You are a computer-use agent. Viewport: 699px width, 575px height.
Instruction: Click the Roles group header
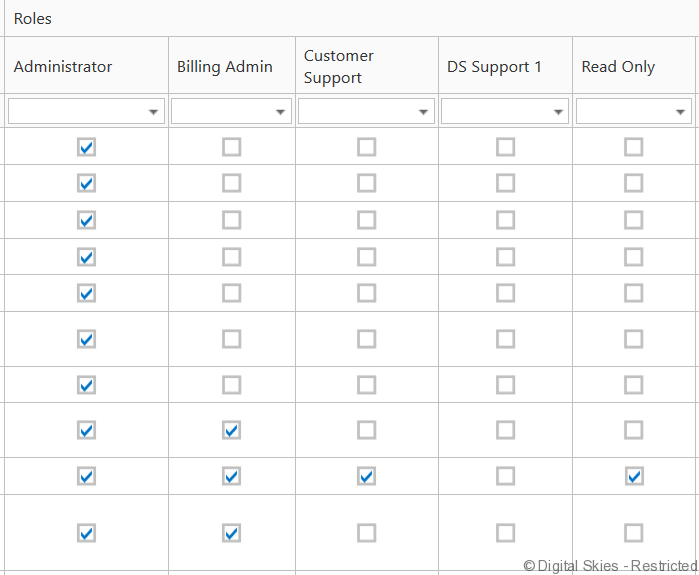[x=33, y=19]
